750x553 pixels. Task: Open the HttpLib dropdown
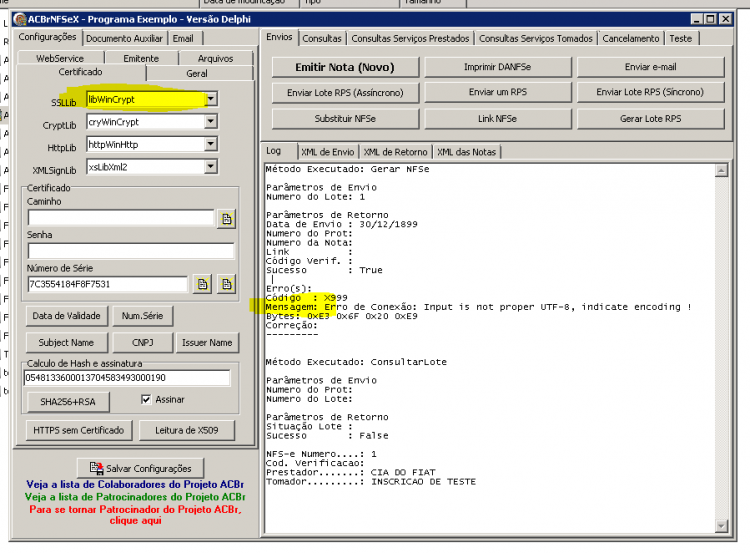click(x=210, y=144)
